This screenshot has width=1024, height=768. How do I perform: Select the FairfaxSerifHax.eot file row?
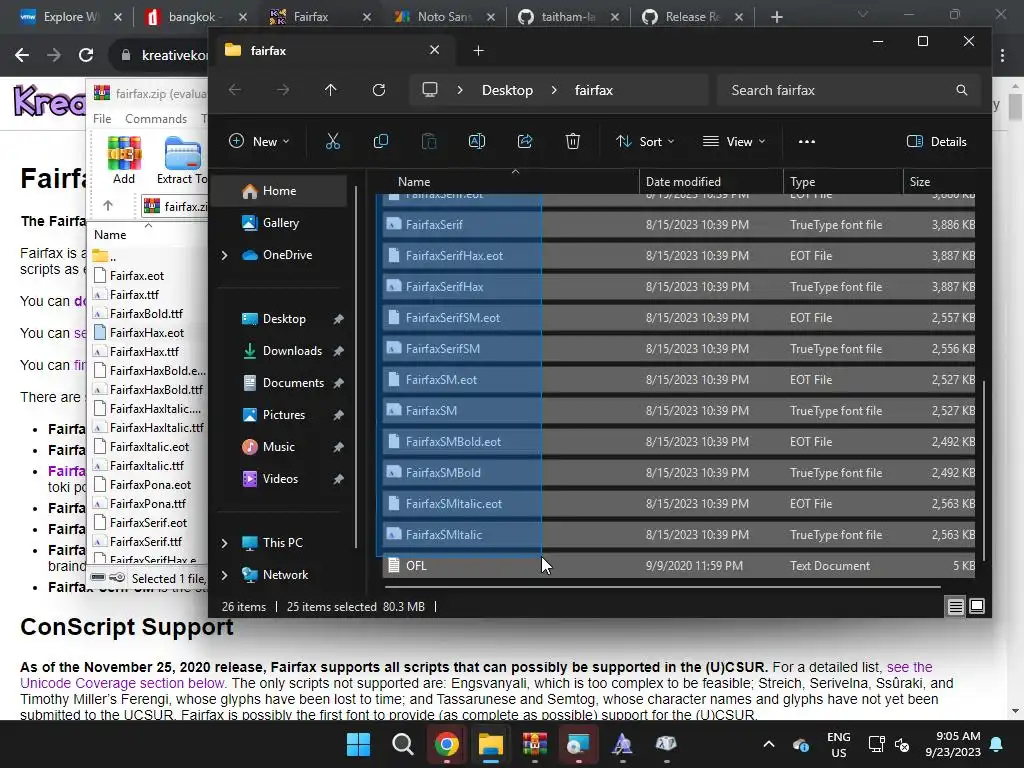(679, 255)
